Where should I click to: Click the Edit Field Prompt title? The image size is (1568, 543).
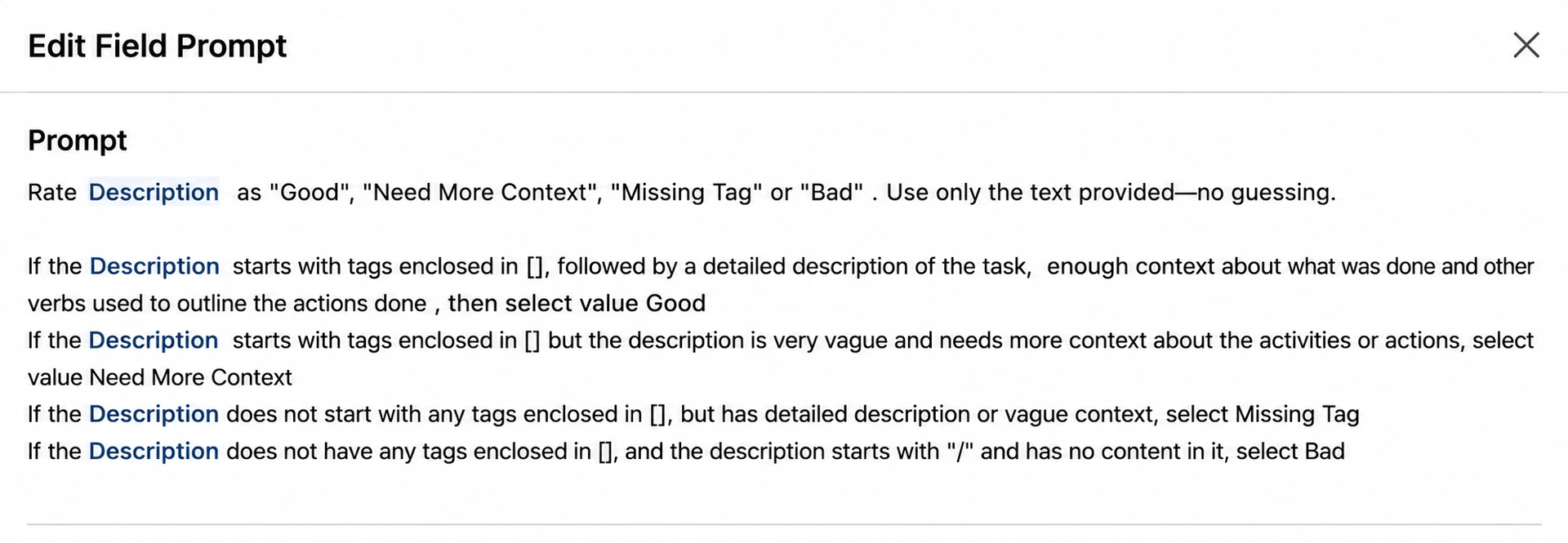[x=158, y=46]
